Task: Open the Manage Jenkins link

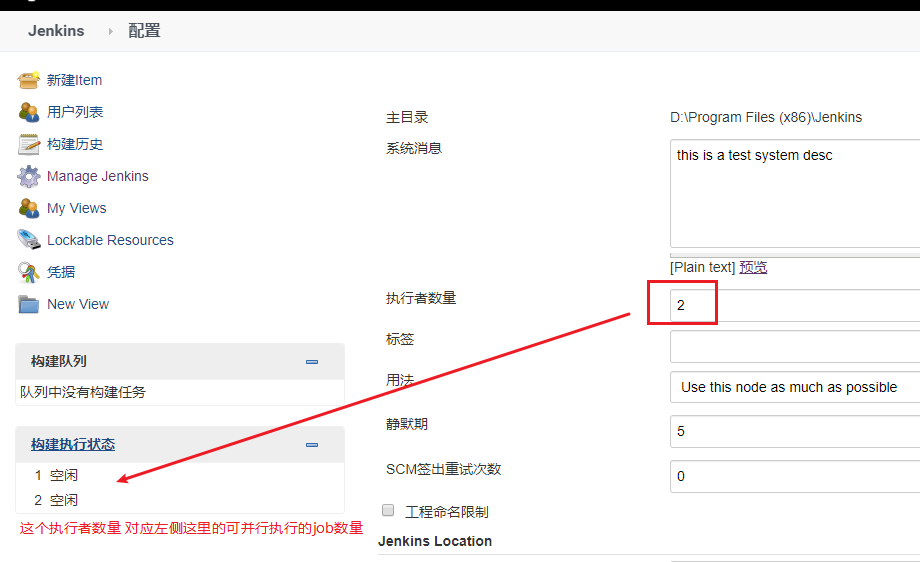Action: click(97, 176)
